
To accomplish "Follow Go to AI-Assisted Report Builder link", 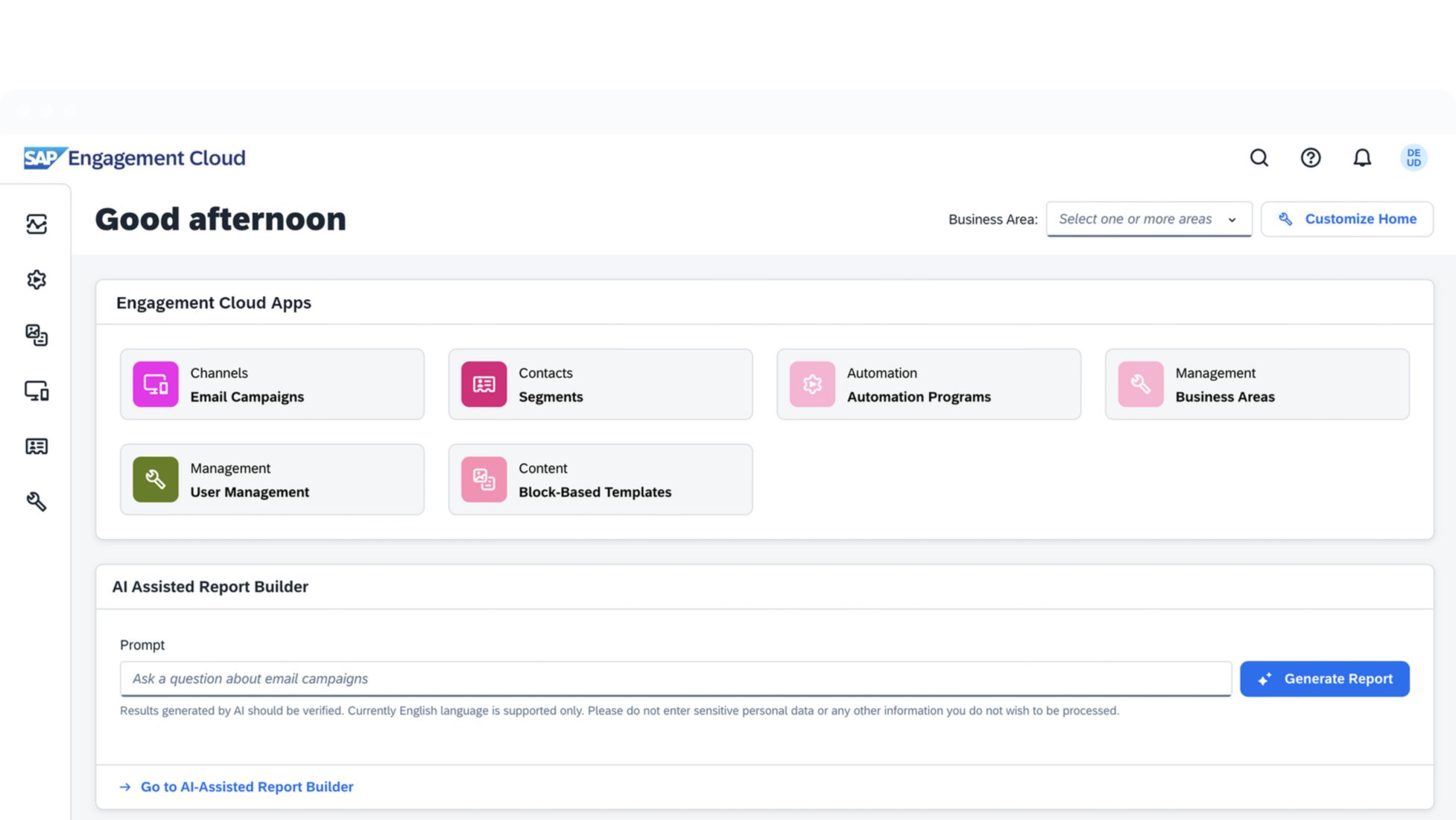I will (247, 786).
